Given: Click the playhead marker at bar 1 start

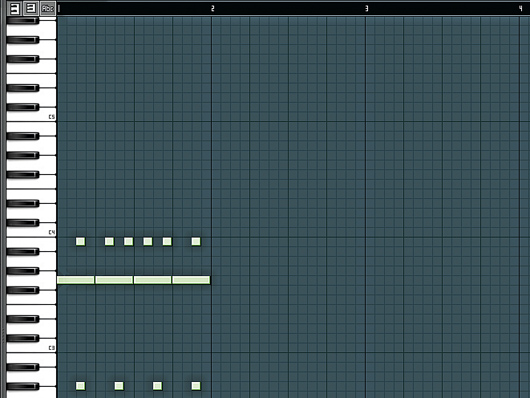Looking at the screenshot, I should pos(59,8).
